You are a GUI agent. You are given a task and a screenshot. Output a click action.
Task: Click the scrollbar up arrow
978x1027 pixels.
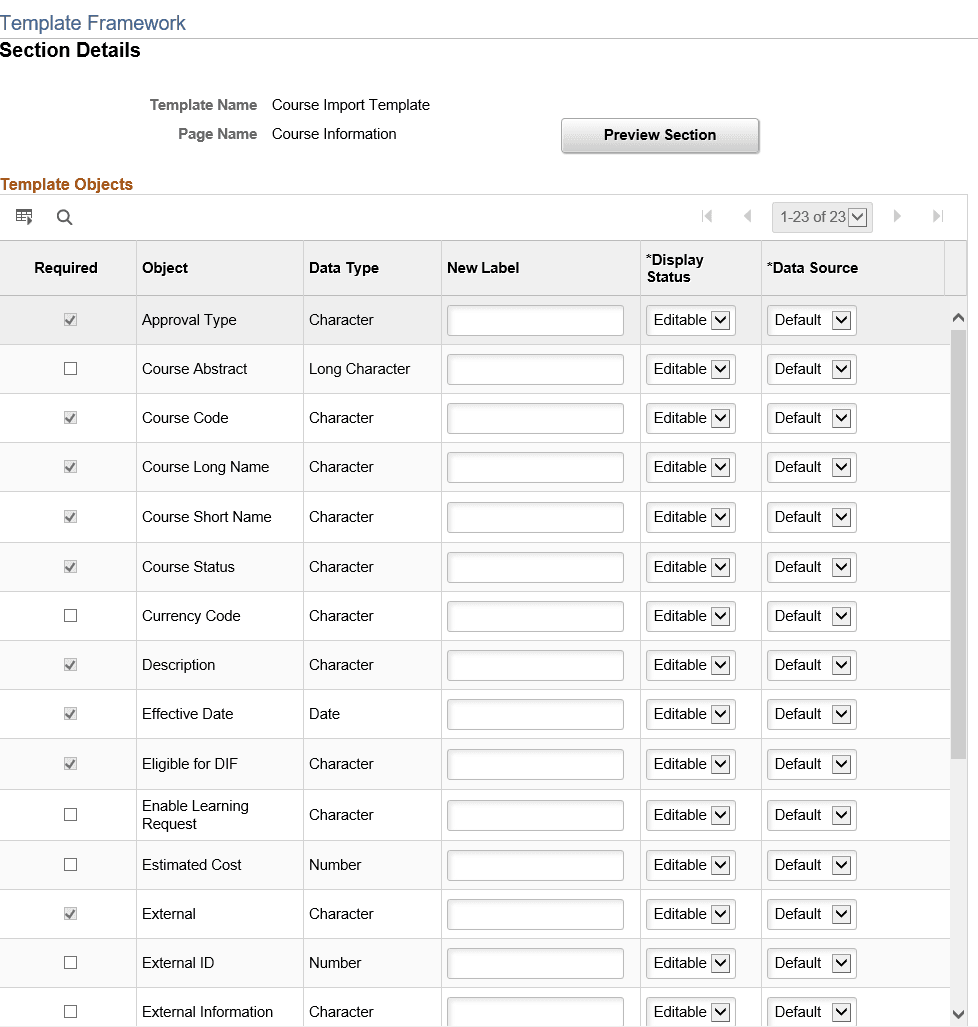coord(959,316)
